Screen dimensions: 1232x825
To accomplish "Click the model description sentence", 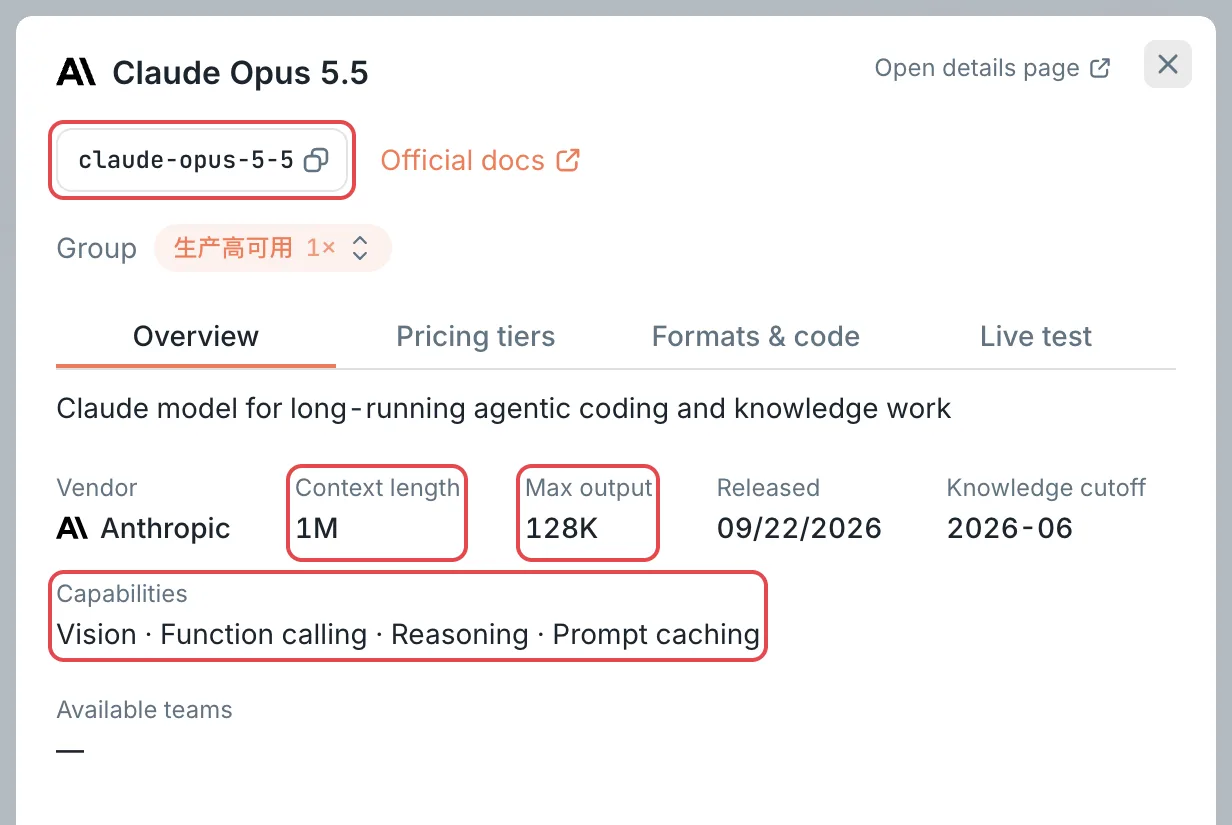I will coord(504,408).
